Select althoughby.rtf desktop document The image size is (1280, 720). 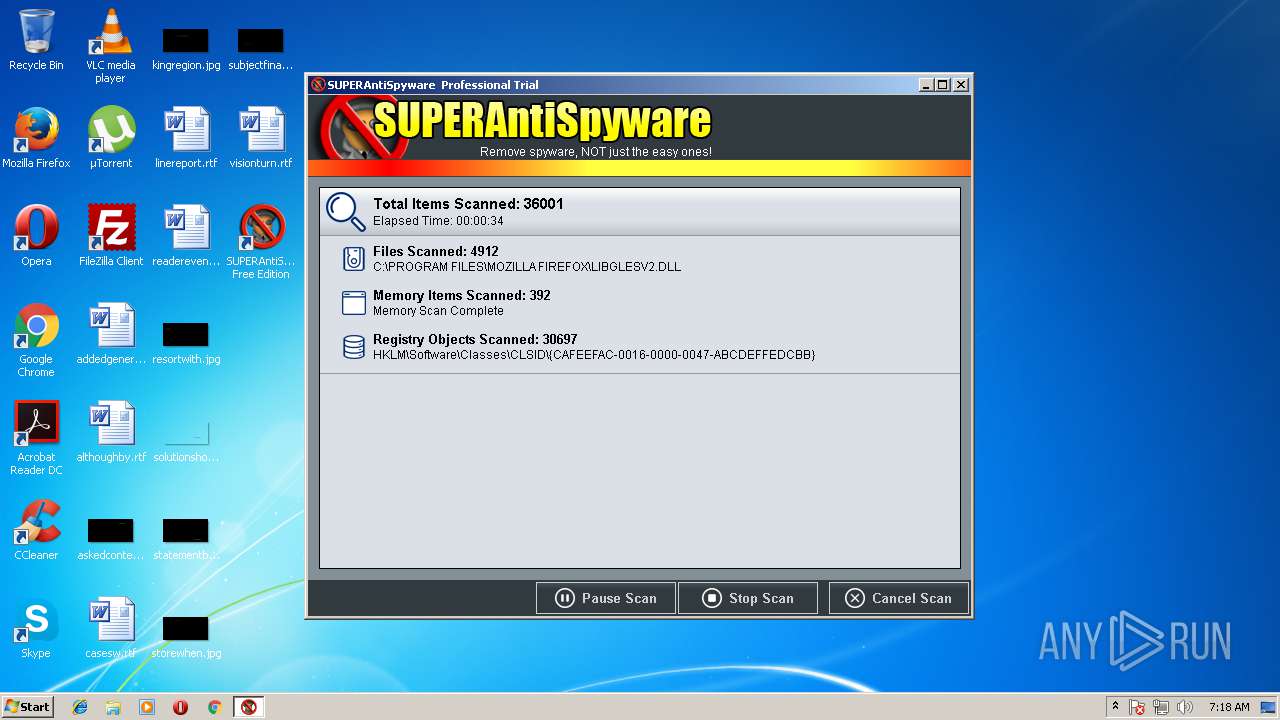(111, 432)
